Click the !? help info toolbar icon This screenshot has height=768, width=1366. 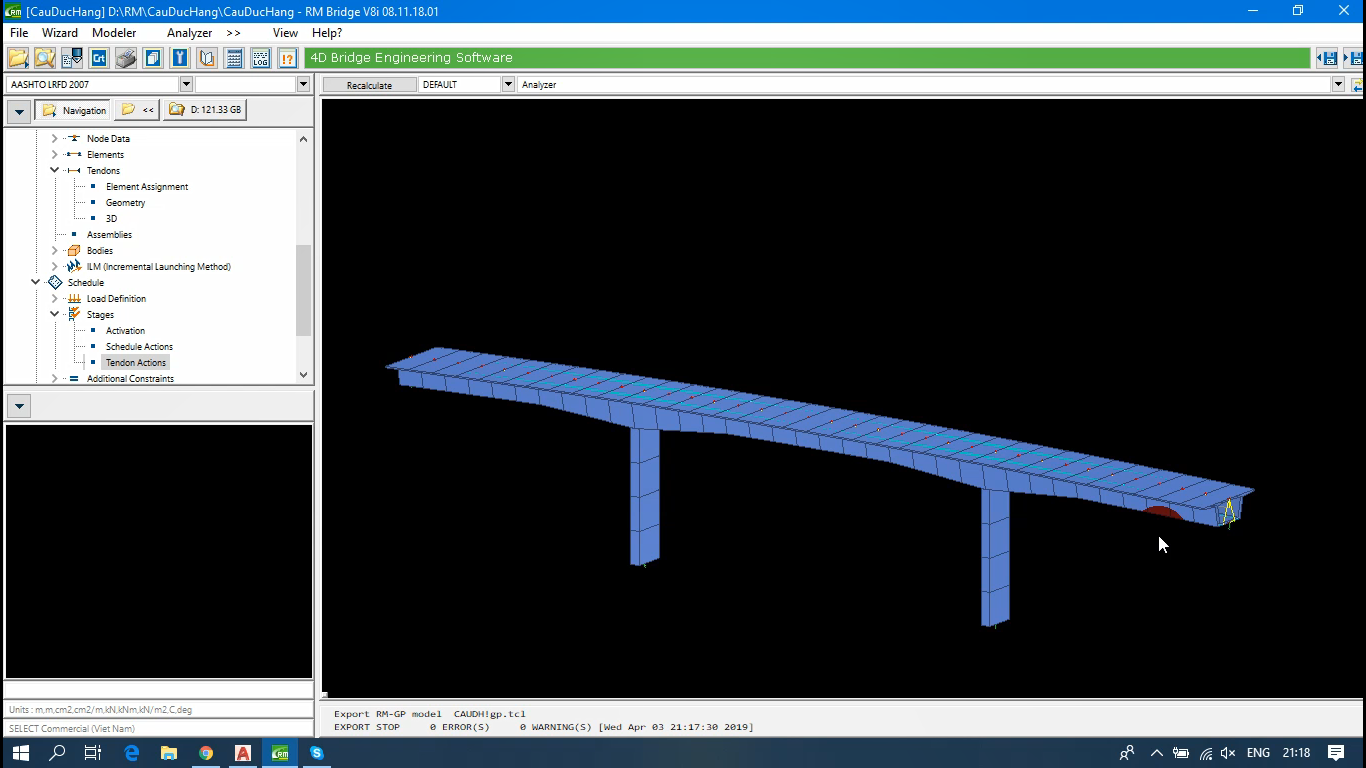[288, 58]
